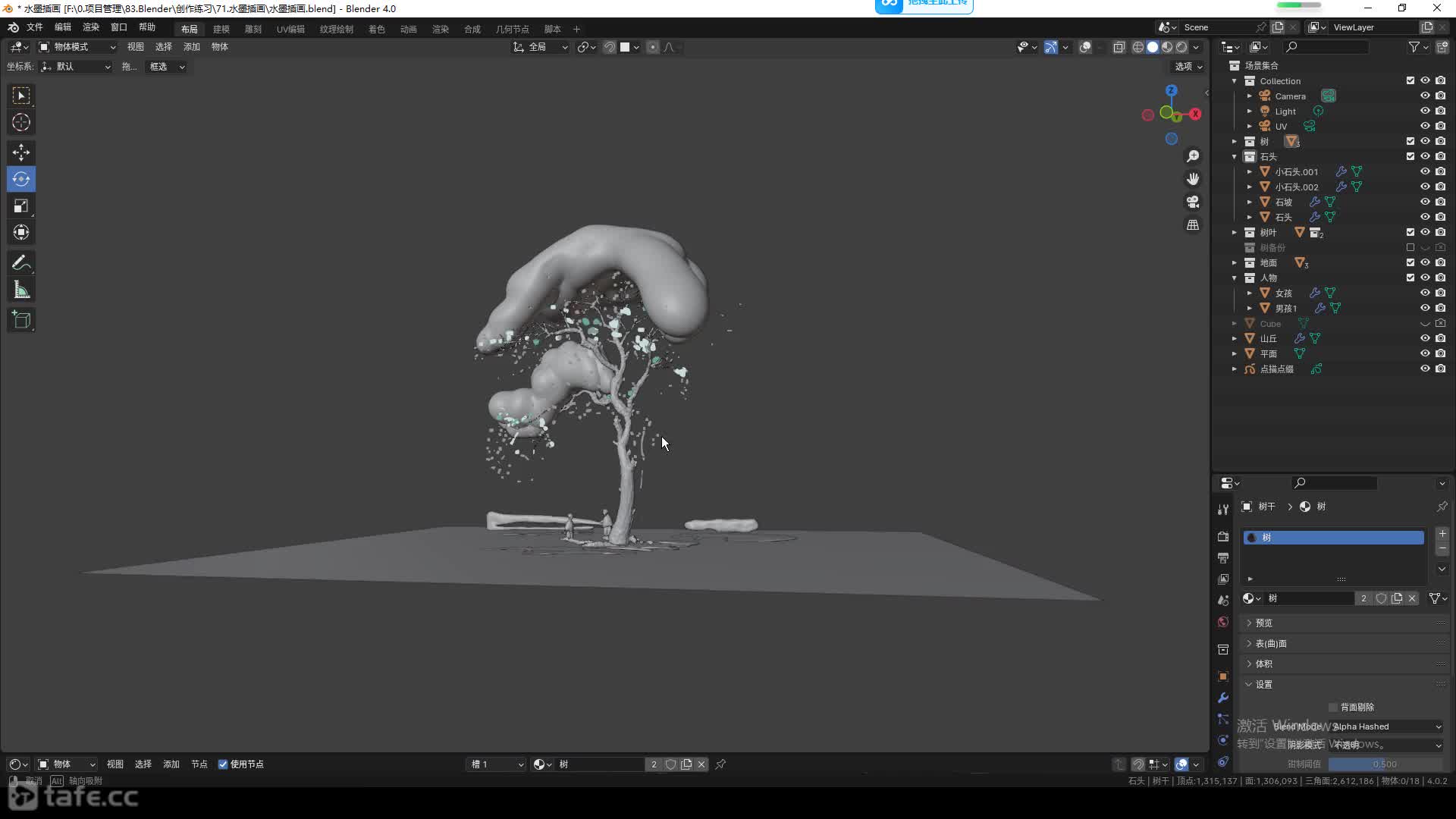This screenshot has height=819, width=1456.
Task: Enable the 树备份 collection checkbox
Action: (1410, 247)
